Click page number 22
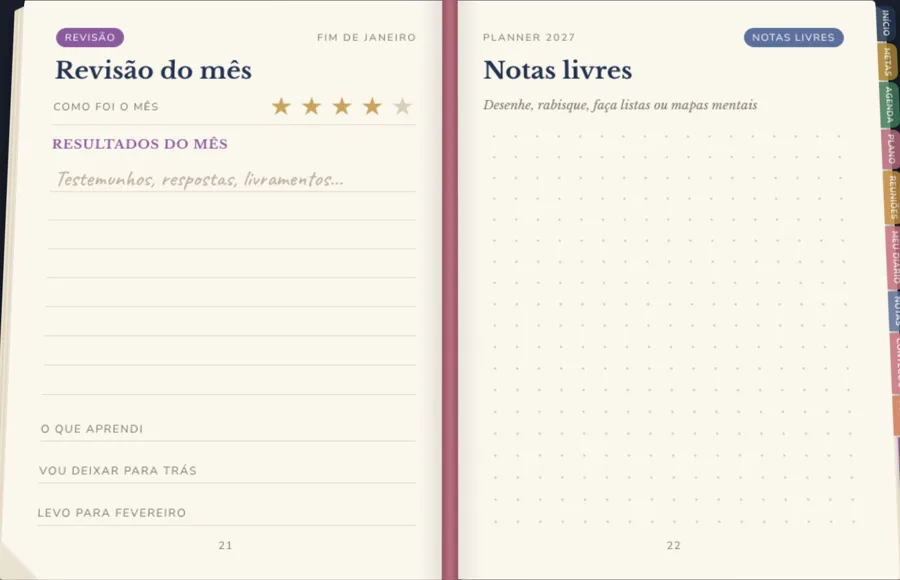This screenshot has width=900, height=580. tap(674, 546)
